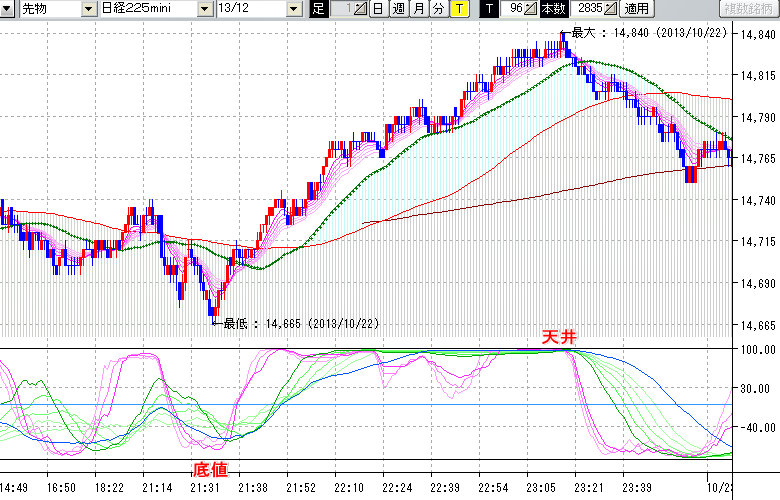Open the 13/12 contract month dropdown
780x500 pixels.
[x=294, y=8]
